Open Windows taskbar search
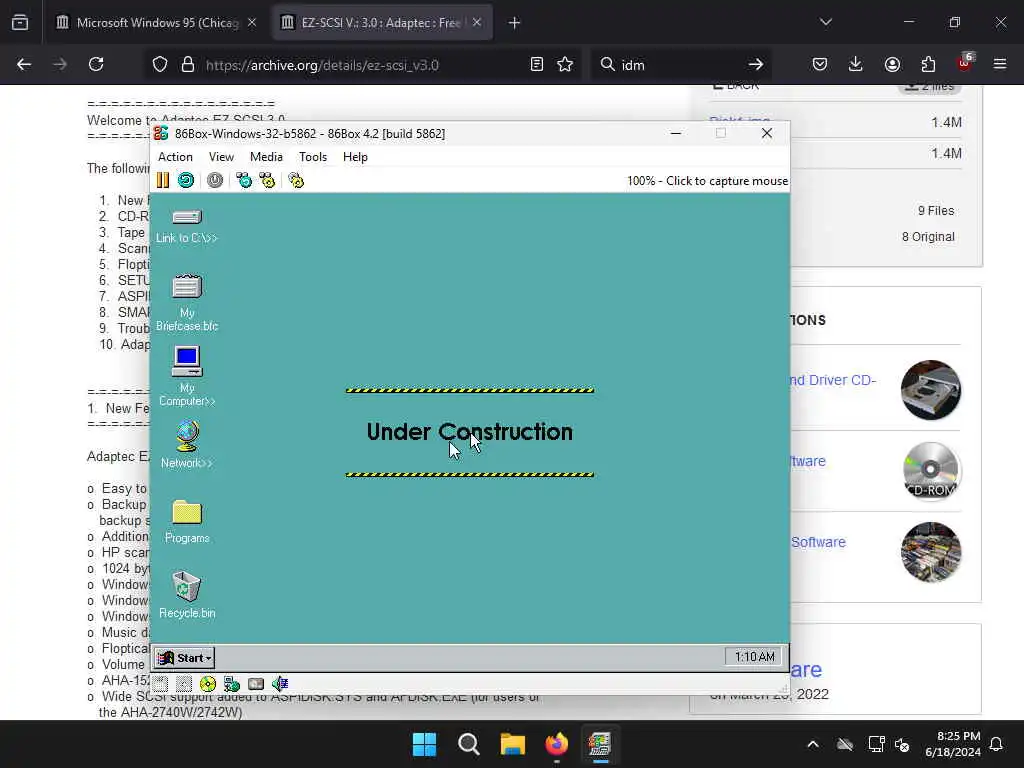This screenshot has height=768, width=1024. tap(468, 744)
